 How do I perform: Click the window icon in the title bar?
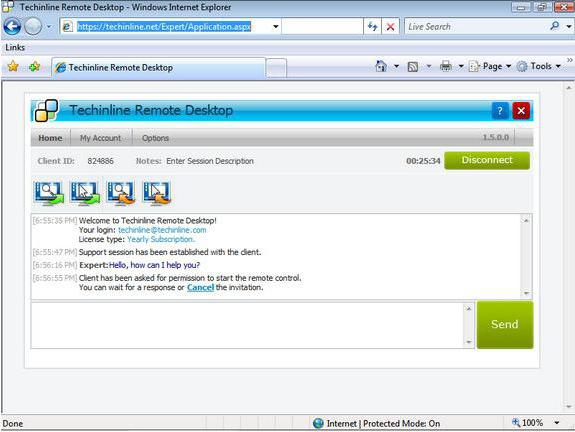tap(8, 7)
